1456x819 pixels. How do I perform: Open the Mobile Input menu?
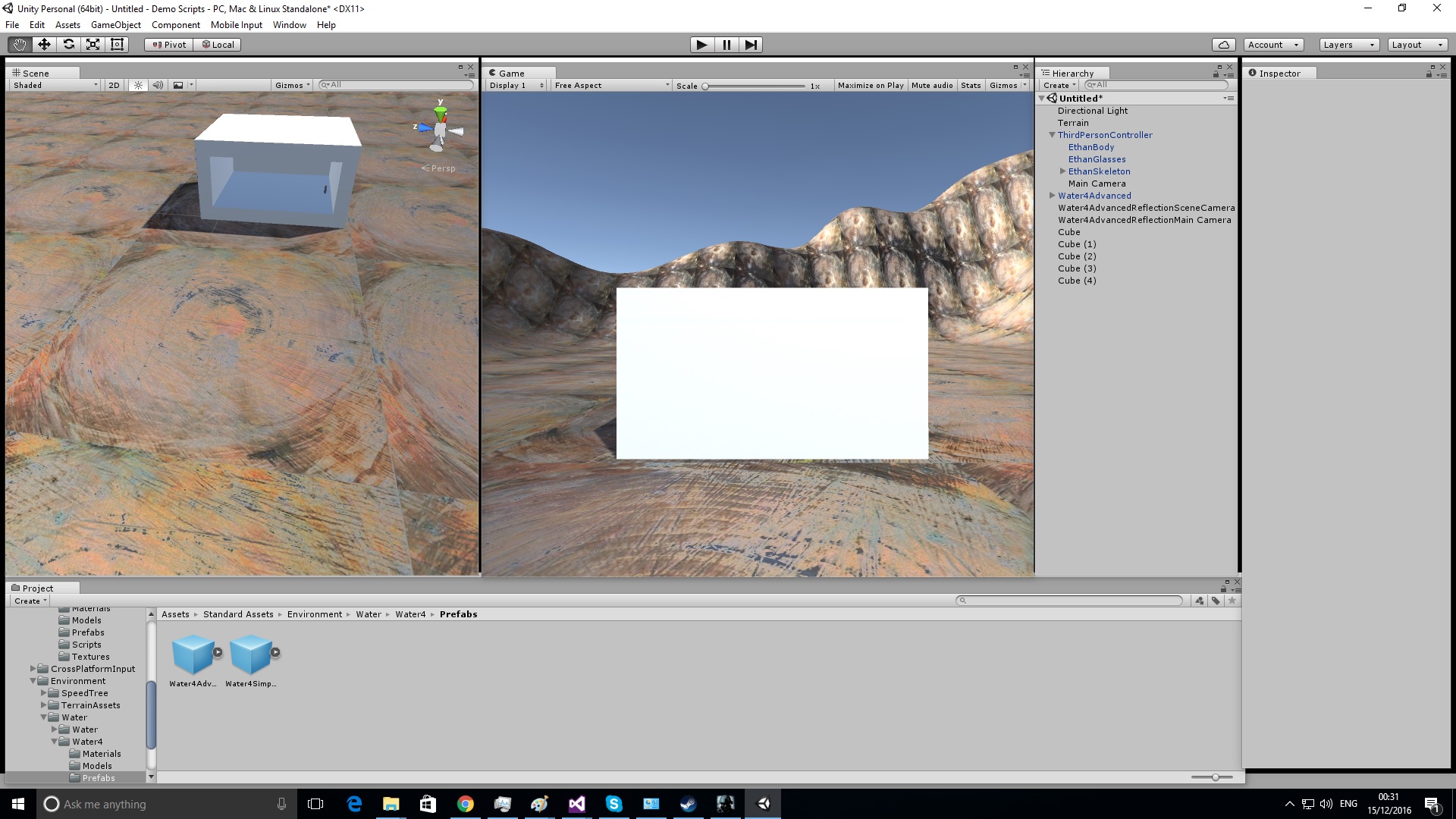[x=236, y=25]
